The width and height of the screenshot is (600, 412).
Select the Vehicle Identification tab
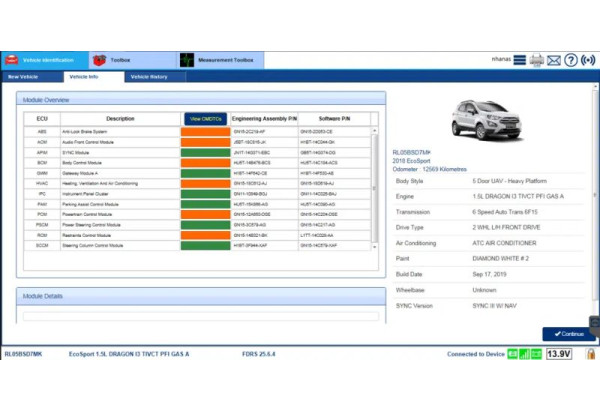tap(45, 60)
